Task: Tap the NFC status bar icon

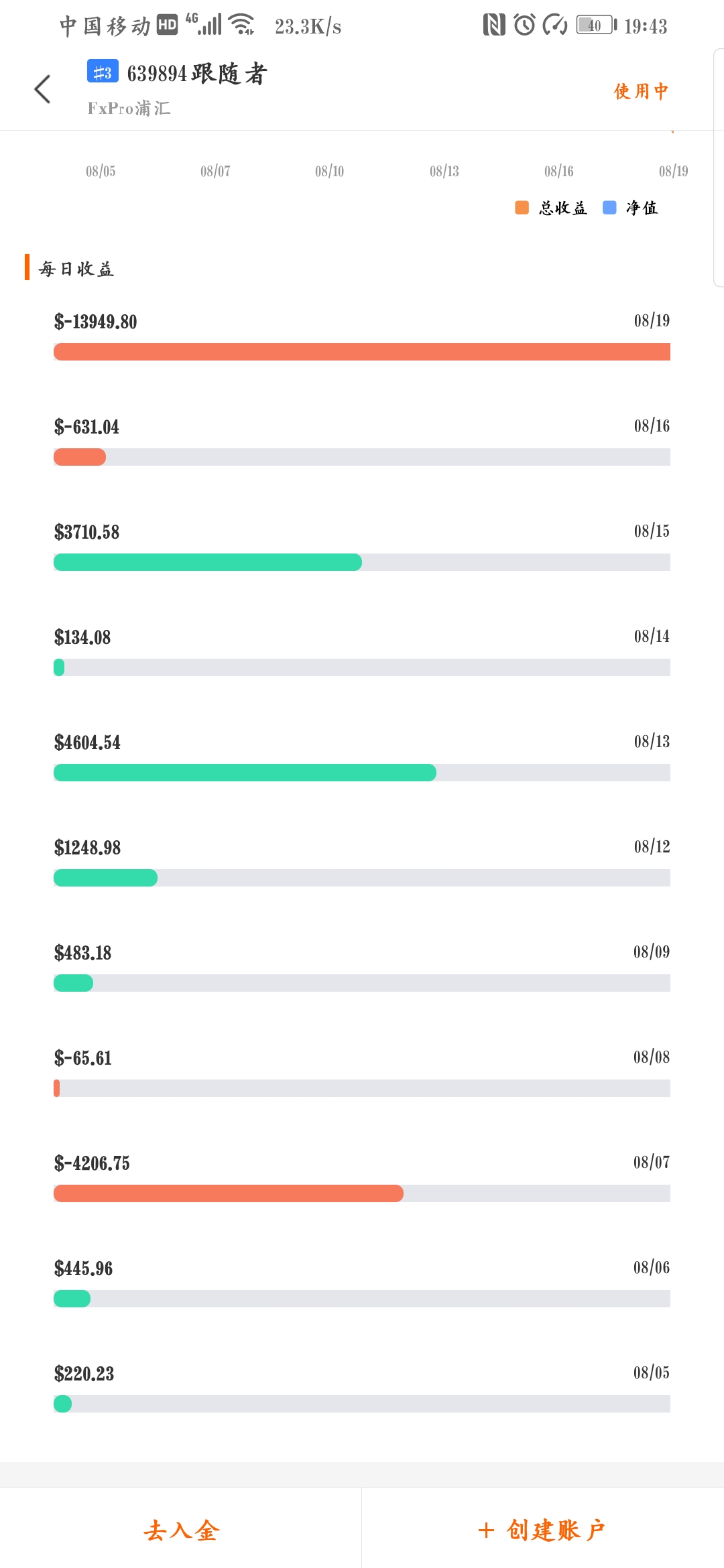Action: point(494,25)
